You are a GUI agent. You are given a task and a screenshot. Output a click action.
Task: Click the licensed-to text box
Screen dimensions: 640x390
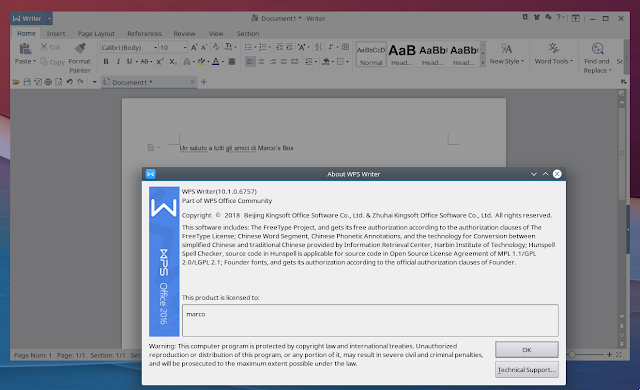click(370, 320)
